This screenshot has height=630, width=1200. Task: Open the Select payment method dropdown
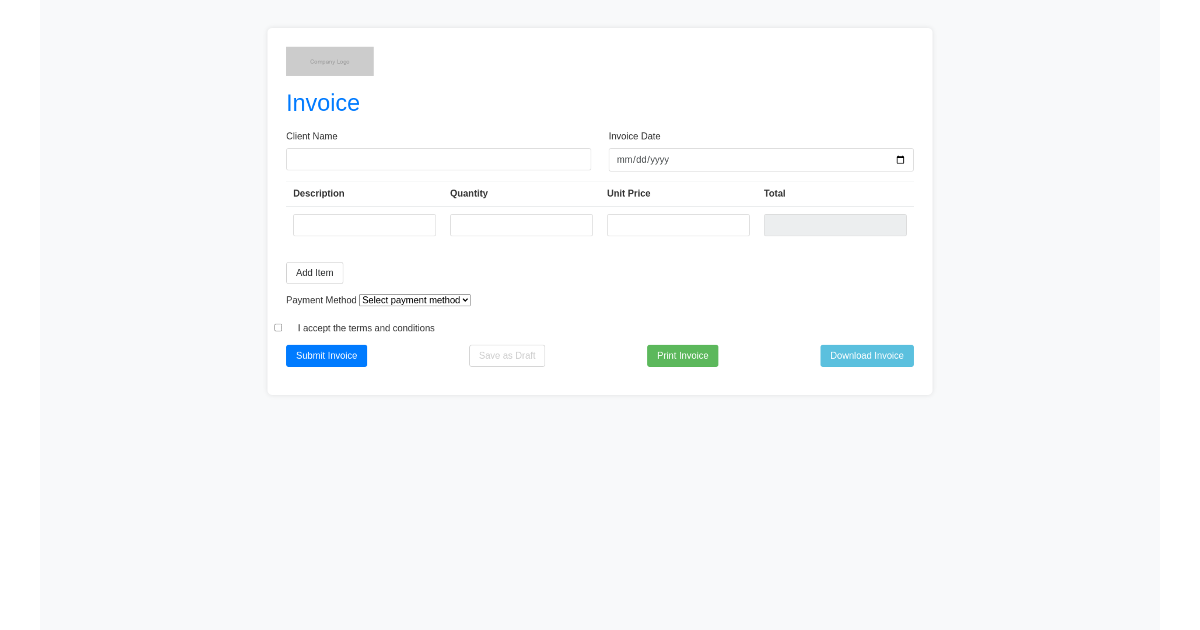(x=414, y=300)
